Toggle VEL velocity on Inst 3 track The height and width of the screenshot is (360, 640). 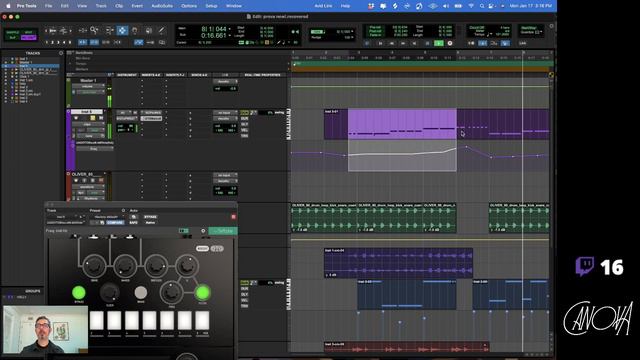coord(244,130)
